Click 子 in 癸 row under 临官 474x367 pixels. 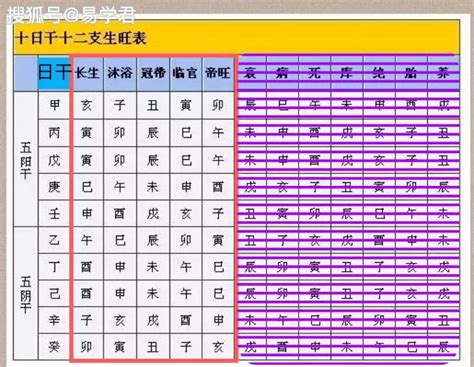tap(185, 347)
